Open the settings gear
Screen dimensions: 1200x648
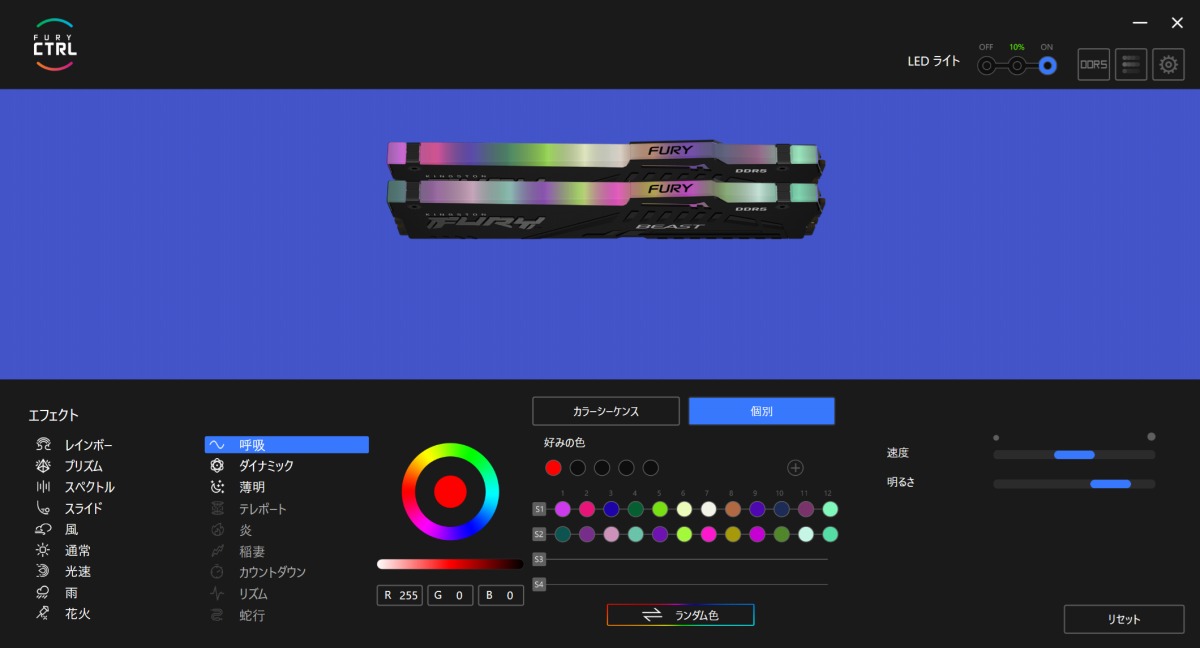[1168, 65]
